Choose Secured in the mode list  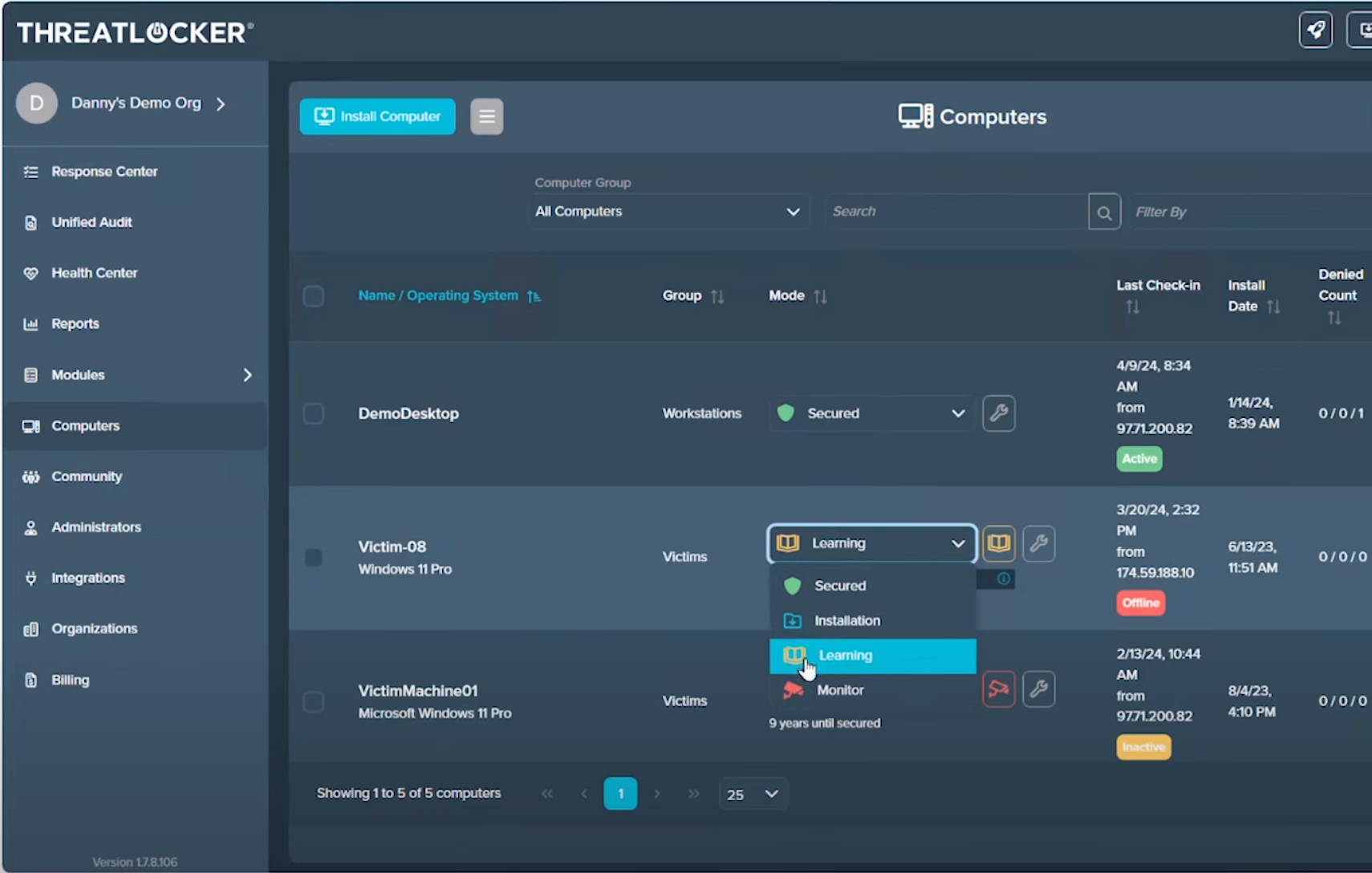pos(873,586)
